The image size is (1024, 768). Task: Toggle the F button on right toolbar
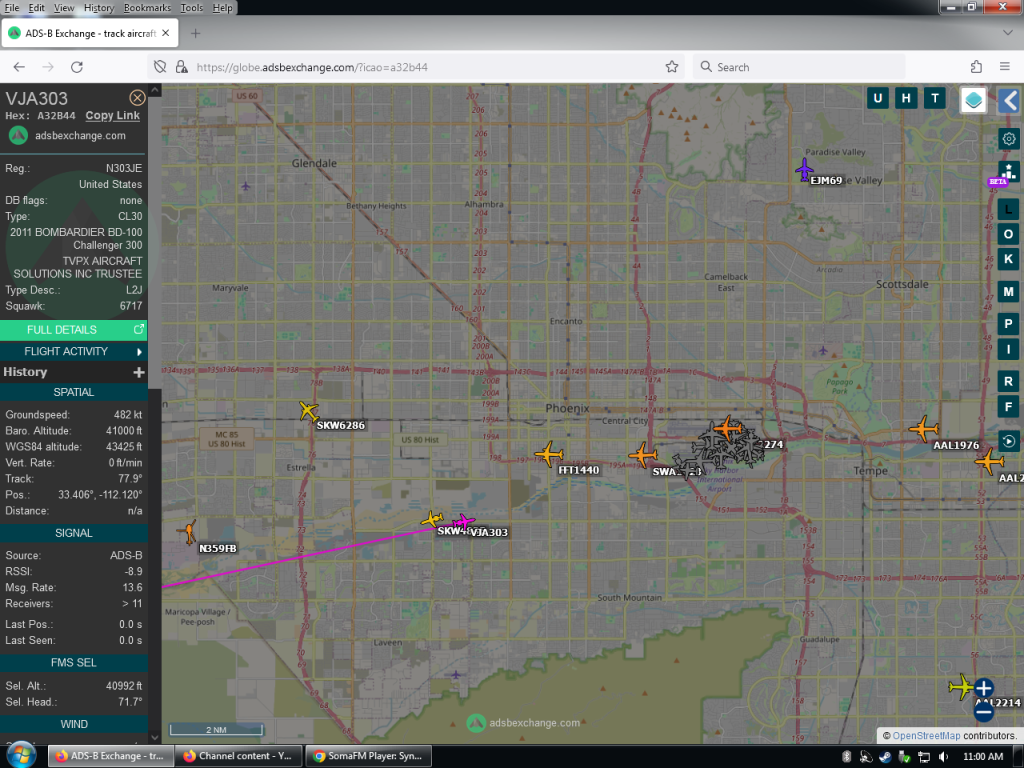[1008, 406]
